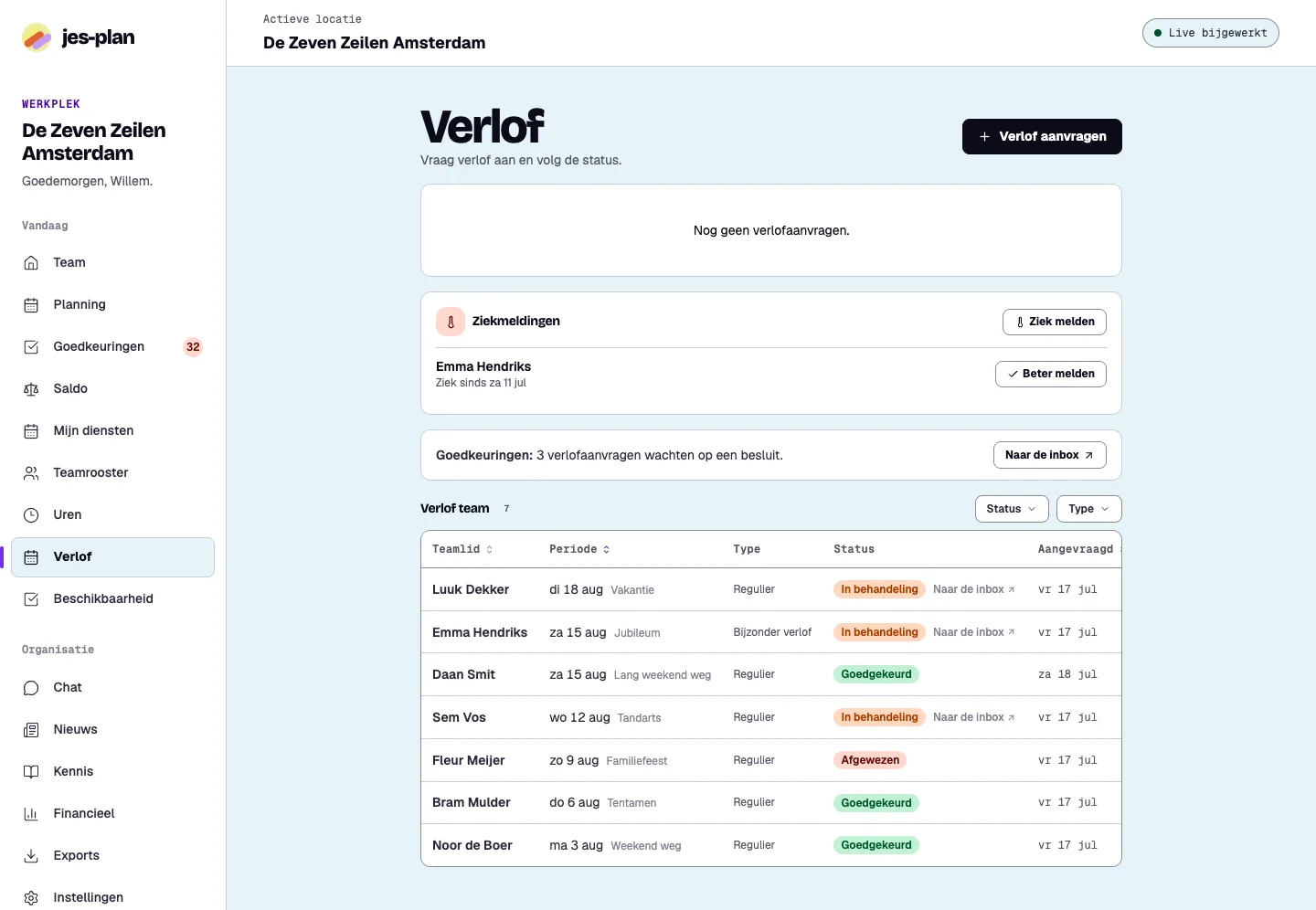Click the 'Tentamen' description text
The image size is (1316, 910).
(631, 803)
